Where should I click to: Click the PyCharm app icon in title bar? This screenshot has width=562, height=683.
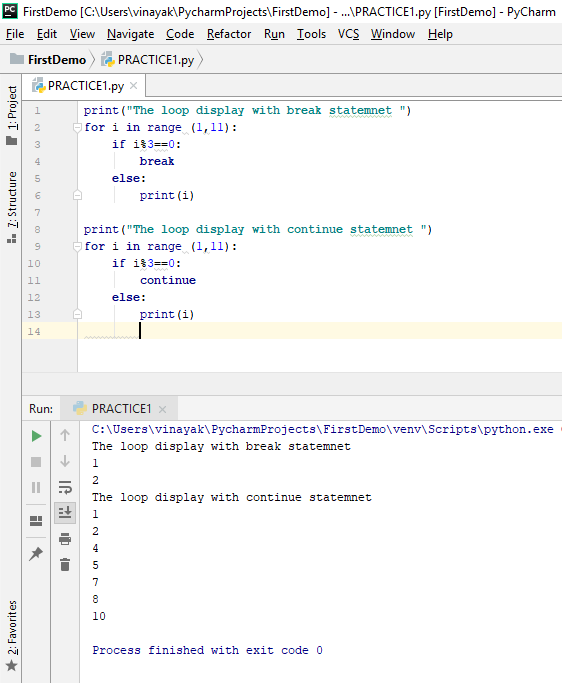coord(10,10)
